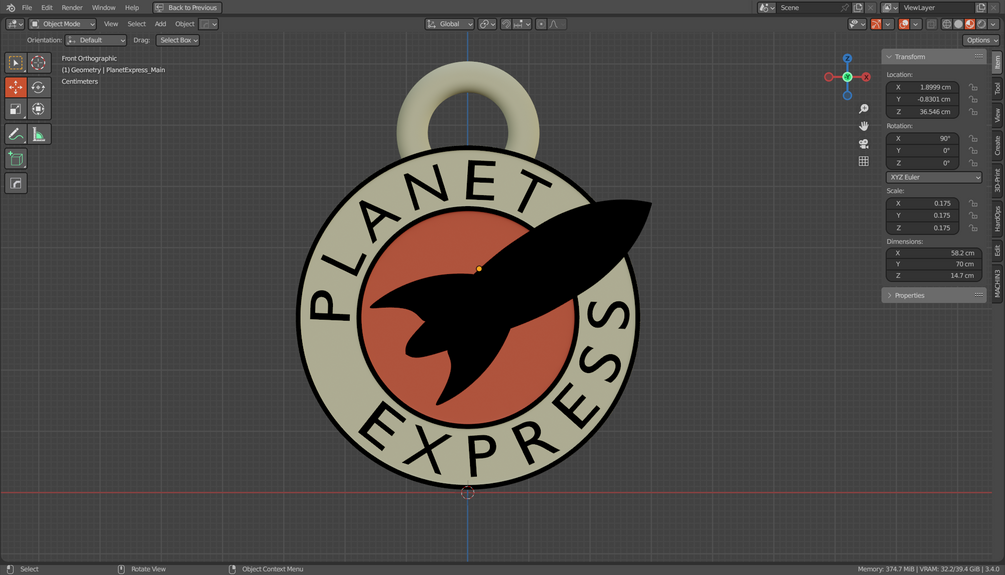
Task: Toggle viewport overlays display
Action: pos(904,24)
